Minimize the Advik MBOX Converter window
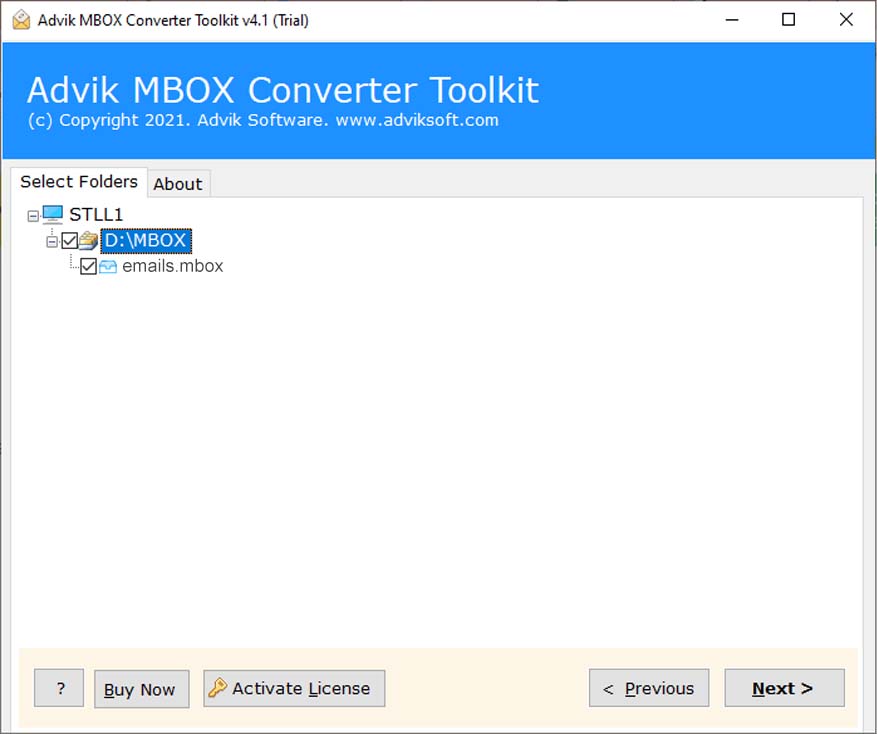Screen dimensions: 877x734 click(x=732, y=20)
